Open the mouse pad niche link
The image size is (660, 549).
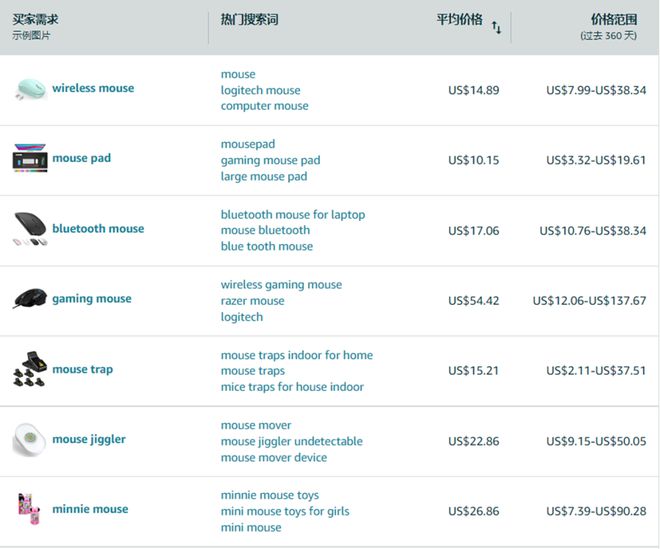[x=81, y=158]
